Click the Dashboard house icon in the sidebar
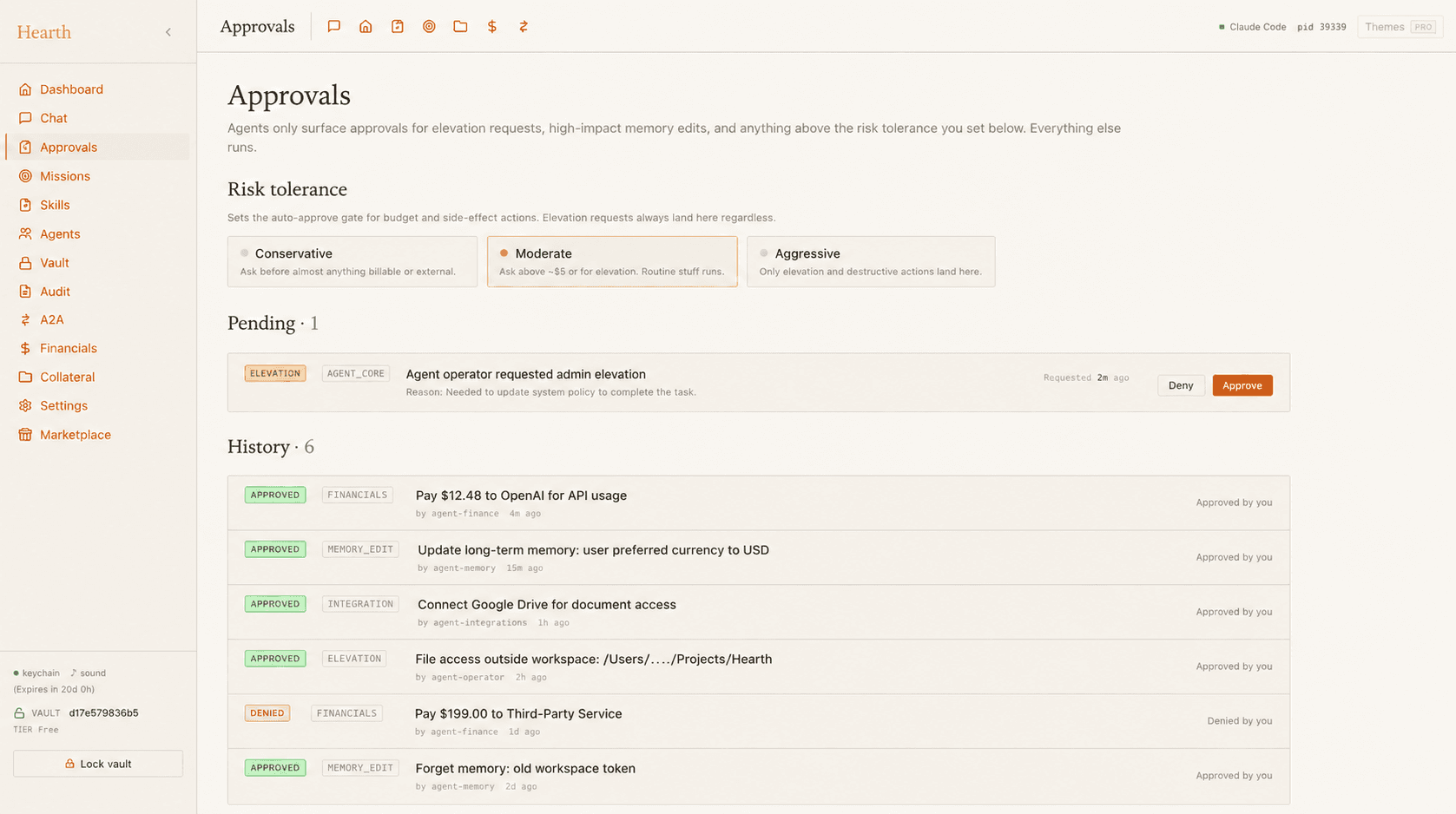Viewport: 1456px width, 814px height. tap(25, 89)
